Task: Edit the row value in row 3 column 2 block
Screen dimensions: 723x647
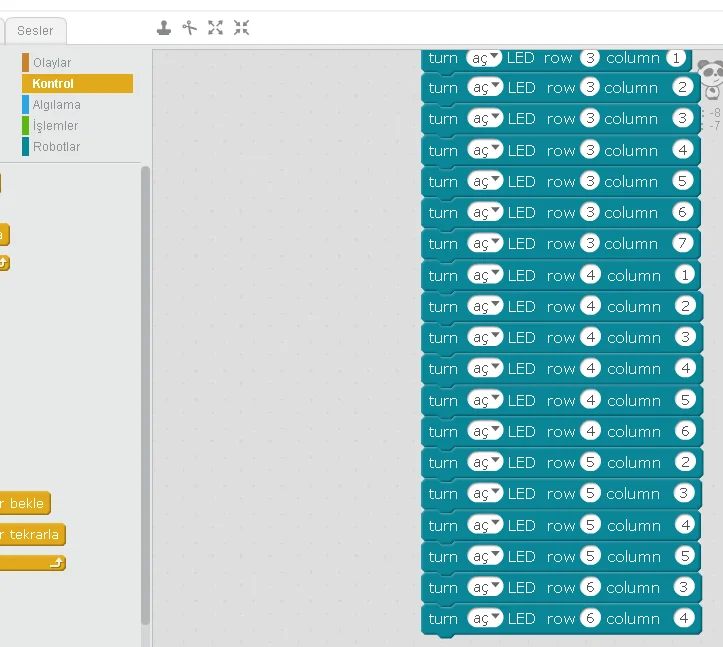Action: click(590, 87)
